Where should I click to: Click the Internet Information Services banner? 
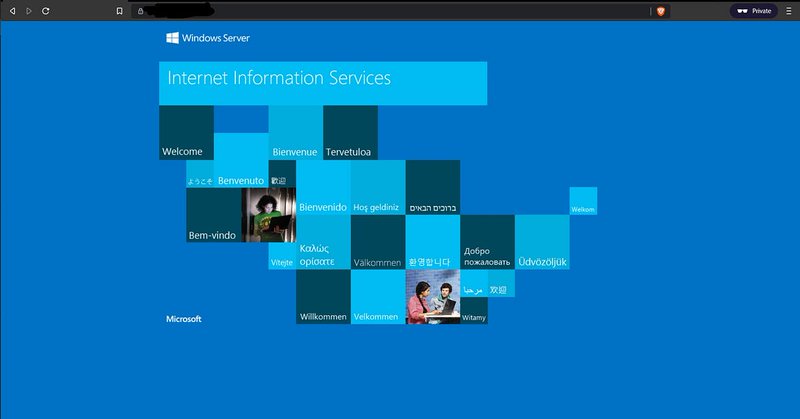[x=323, y=83]
